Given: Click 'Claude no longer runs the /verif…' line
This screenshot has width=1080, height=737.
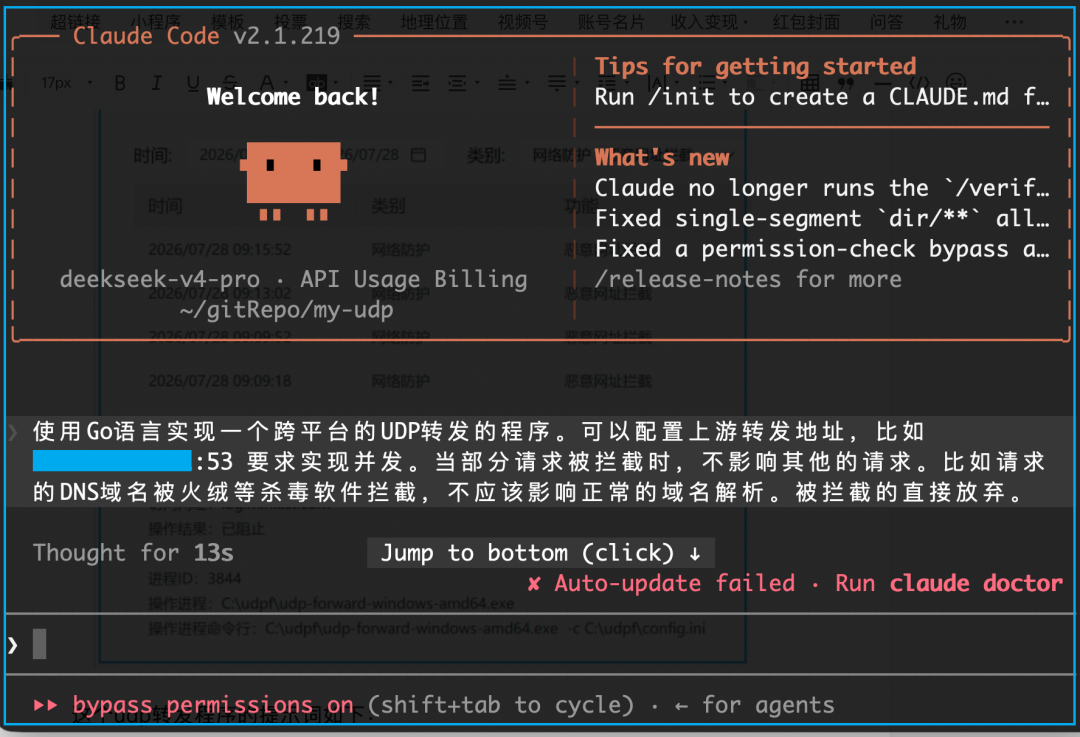Looking at the screenshot, I should coord(822,188).
